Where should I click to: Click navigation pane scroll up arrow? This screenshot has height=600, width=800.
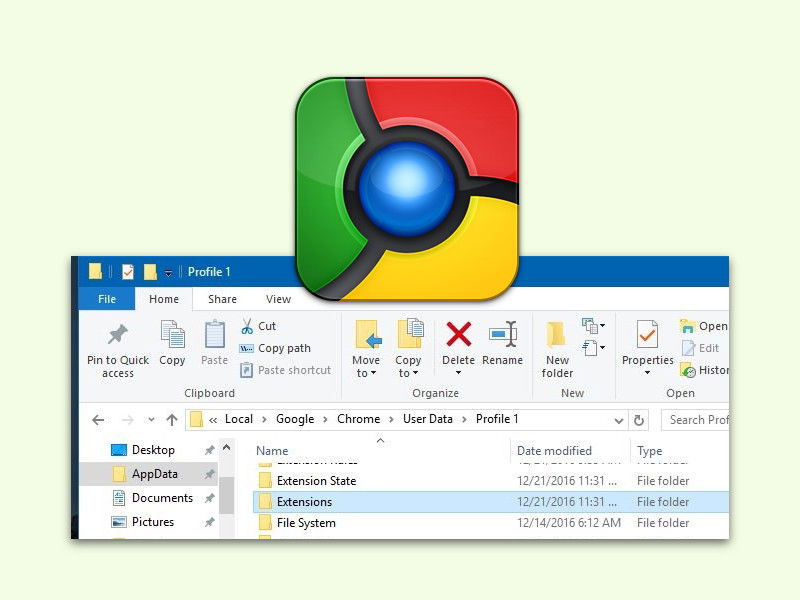click(227, 447)
